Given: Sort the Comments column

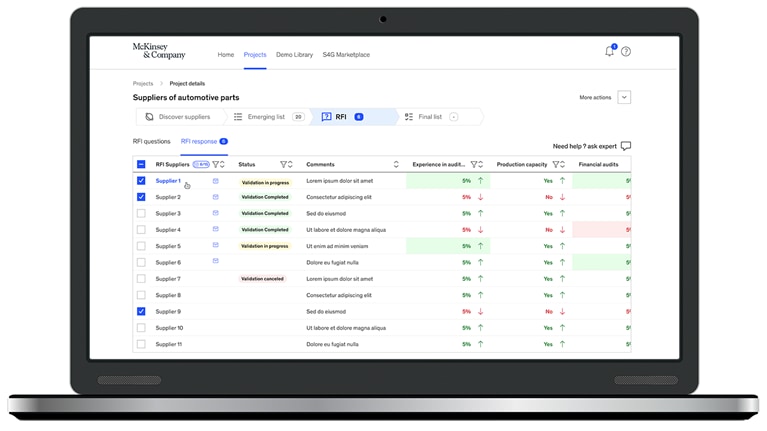Looking at the screenshot, I should pos(396,165).
